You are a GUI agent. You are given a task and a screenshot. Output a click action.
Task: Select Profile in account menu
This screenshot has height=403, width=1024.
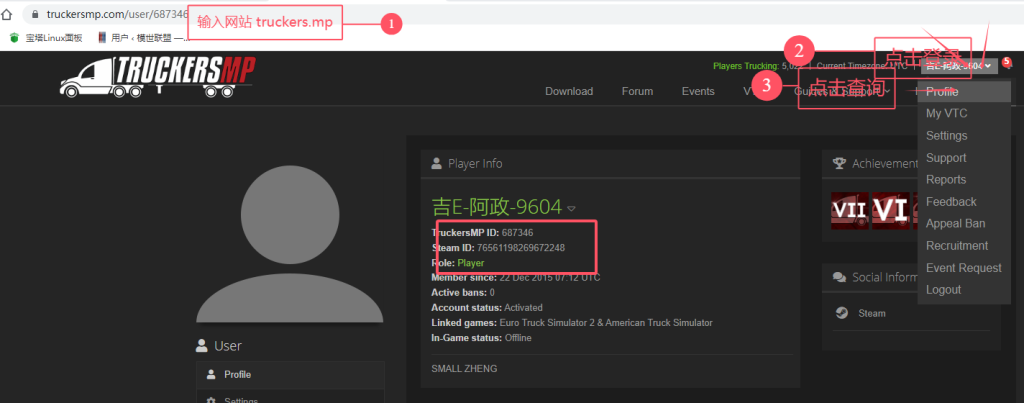click(x=964, y=92)
